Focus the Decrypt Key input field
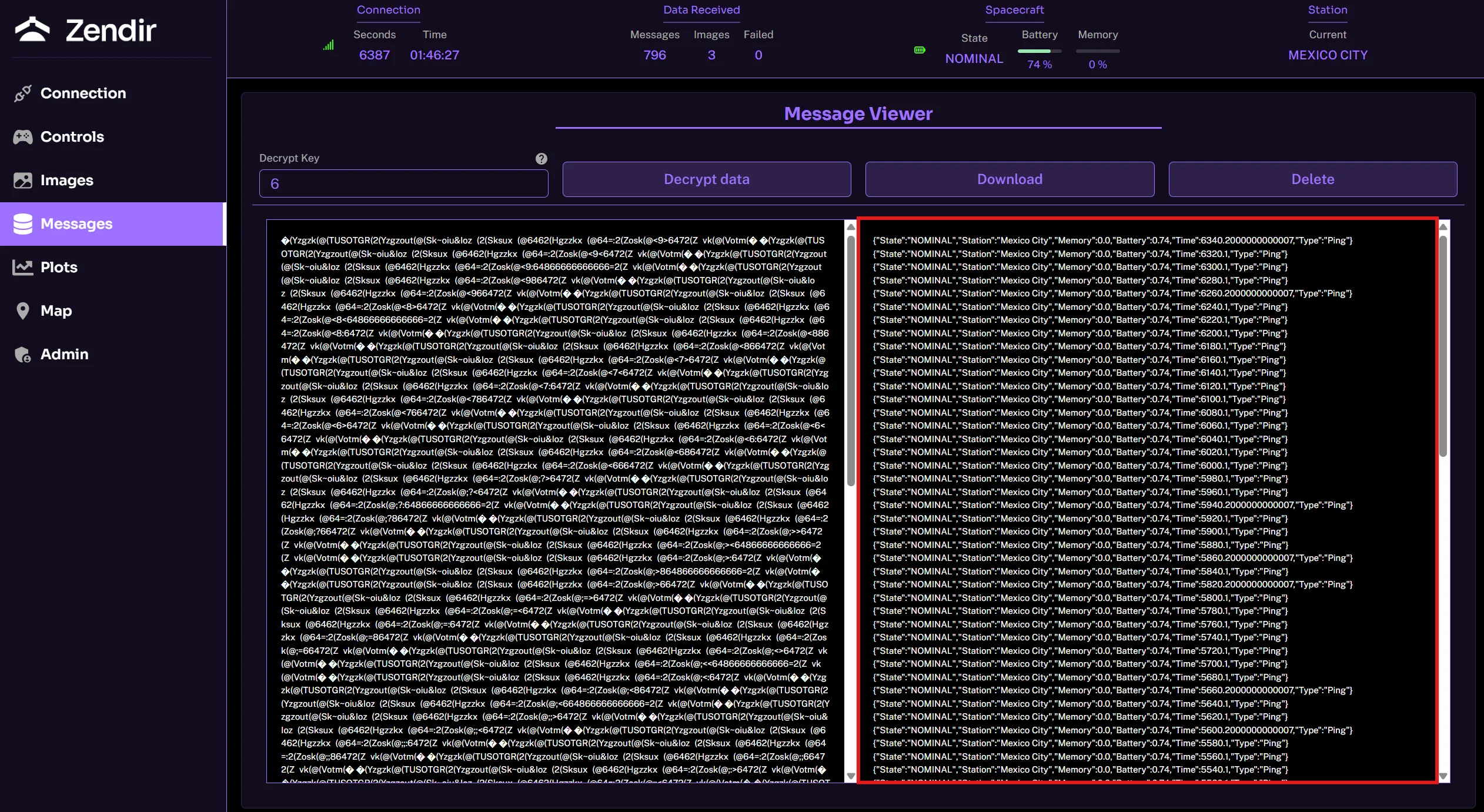 pyautogui.click(x=403, y=184)
